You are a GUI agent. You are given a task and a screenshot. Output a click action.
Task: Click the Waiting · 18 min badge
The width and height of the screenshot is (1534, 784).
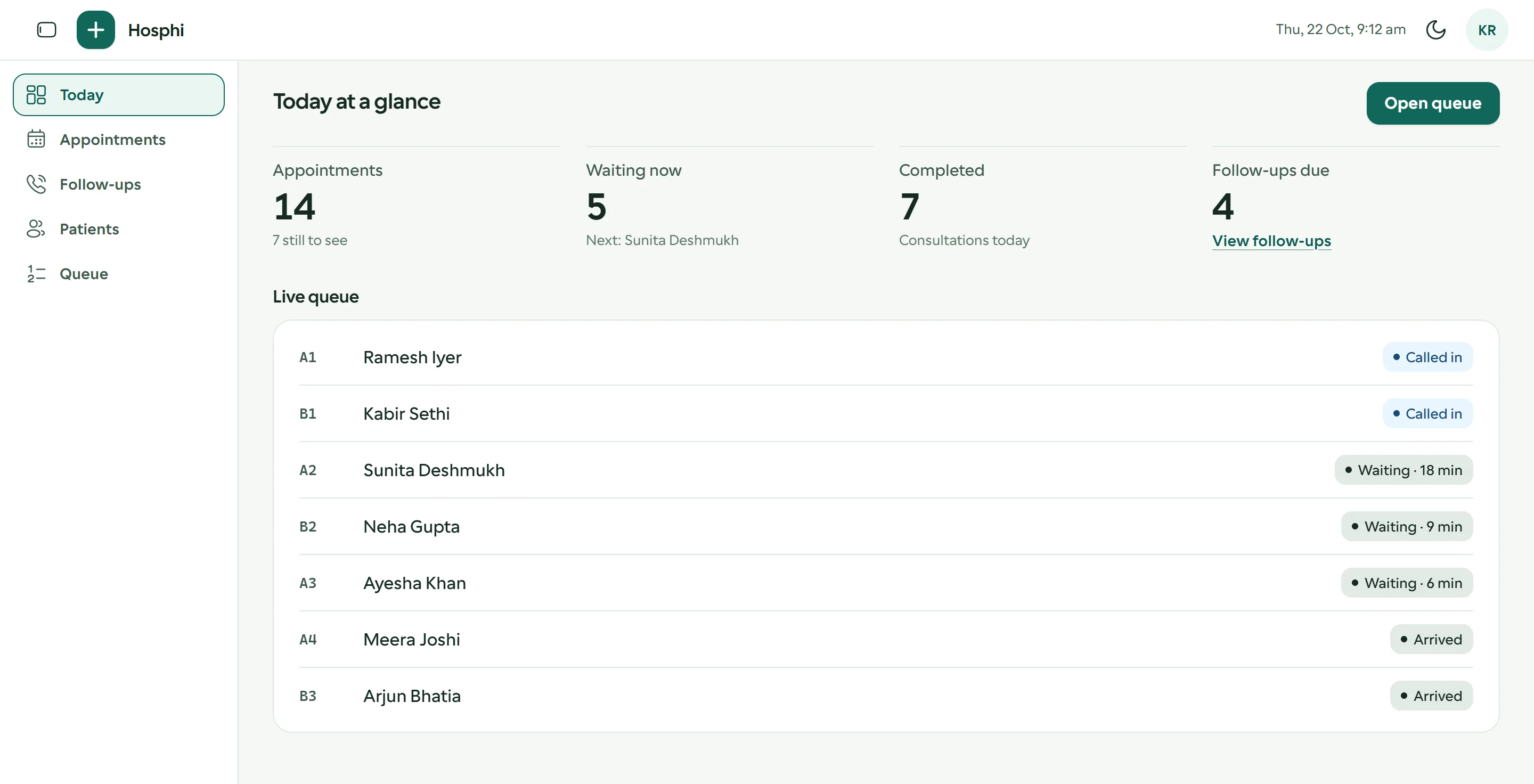pyautogui.click(x=1403, y=470)
